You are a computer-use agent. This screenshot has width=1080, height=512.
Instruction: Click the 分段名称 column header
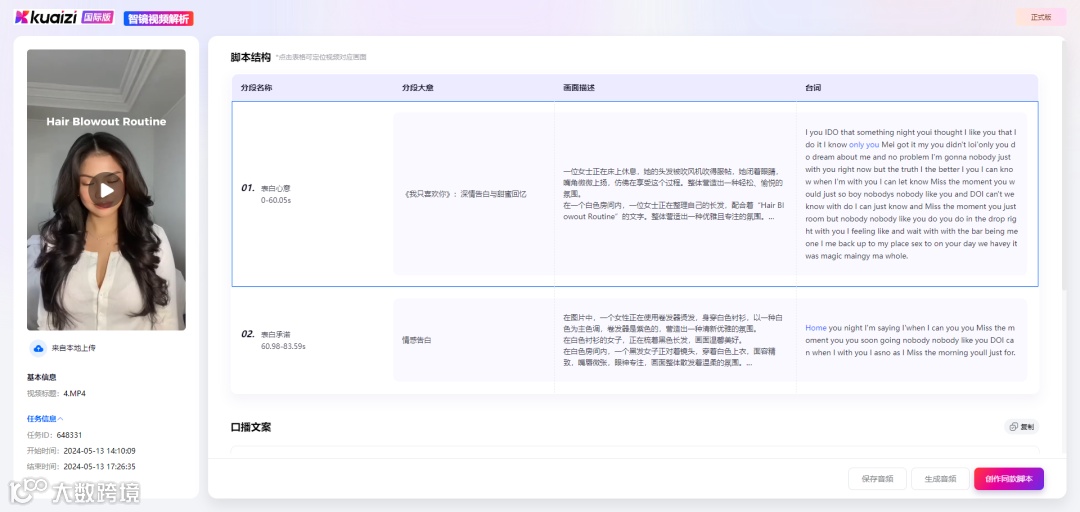click(256, 88)
